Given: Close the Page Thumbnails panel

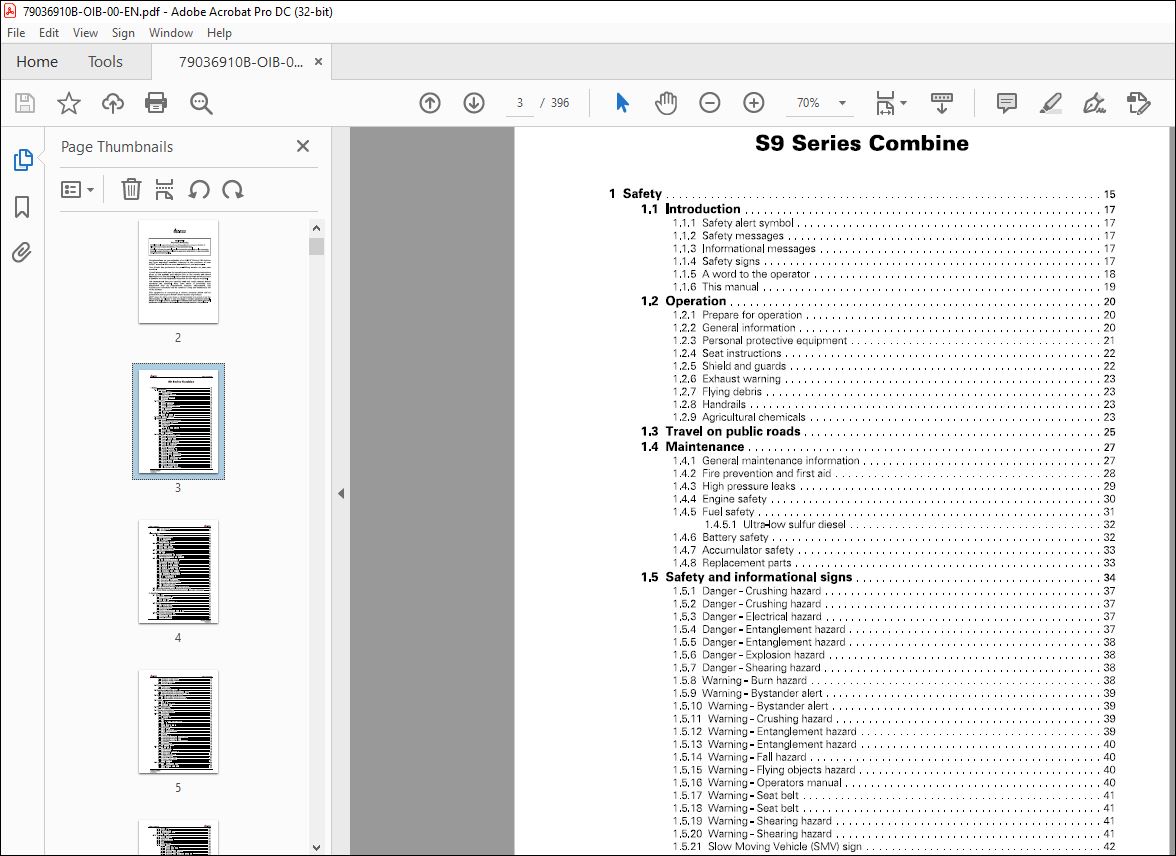Looking at the screenshot, I should (x=303, y=146).
